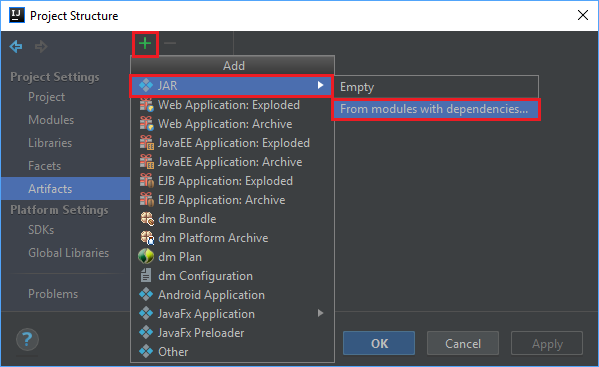Click the Cancel button

[x=463, y=343]
